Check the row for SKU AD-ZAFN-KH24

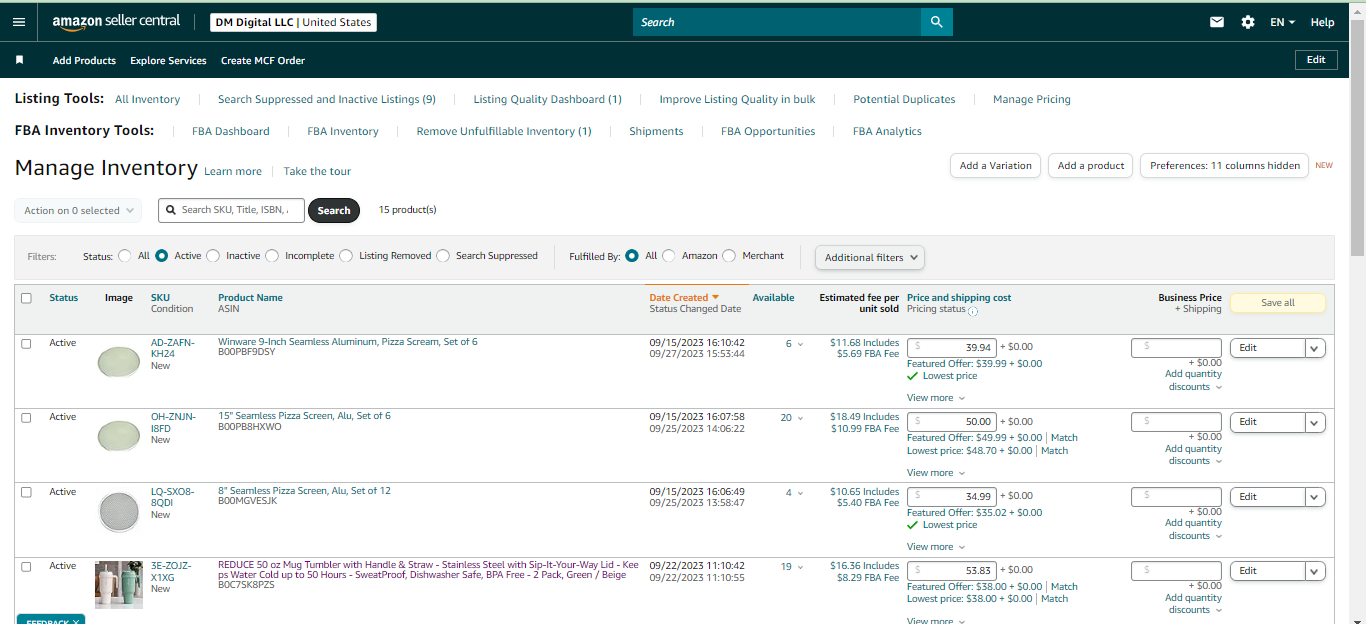click(x=26, y=343)
